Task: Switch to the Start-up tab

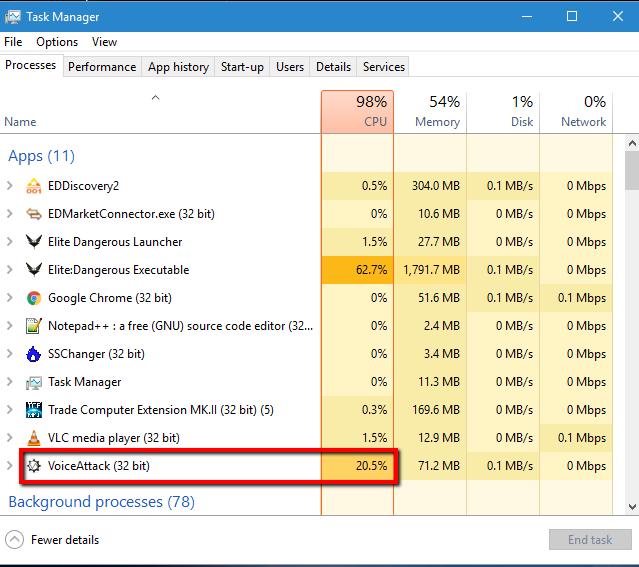Action: (242, 67)
